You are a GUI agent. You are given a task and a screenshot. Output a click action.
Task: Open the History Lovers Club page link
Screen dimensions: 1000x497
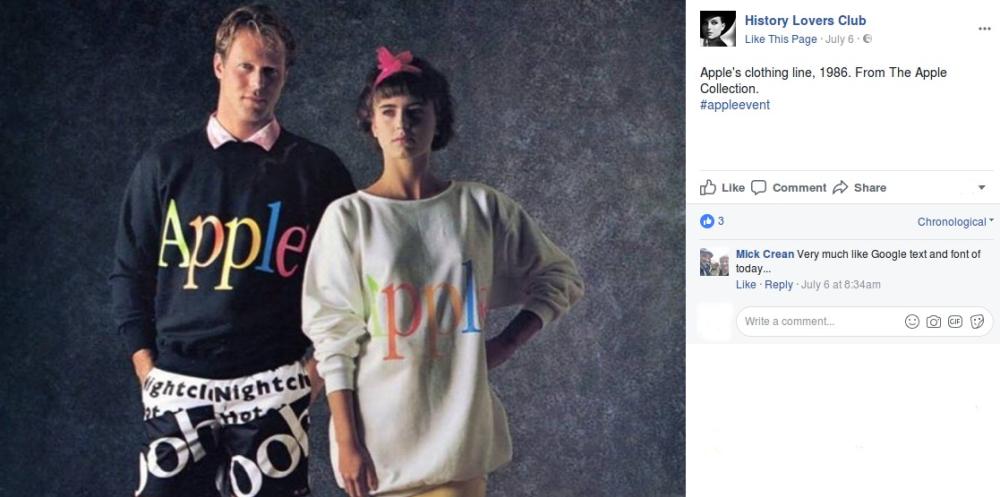click(805, 20)
